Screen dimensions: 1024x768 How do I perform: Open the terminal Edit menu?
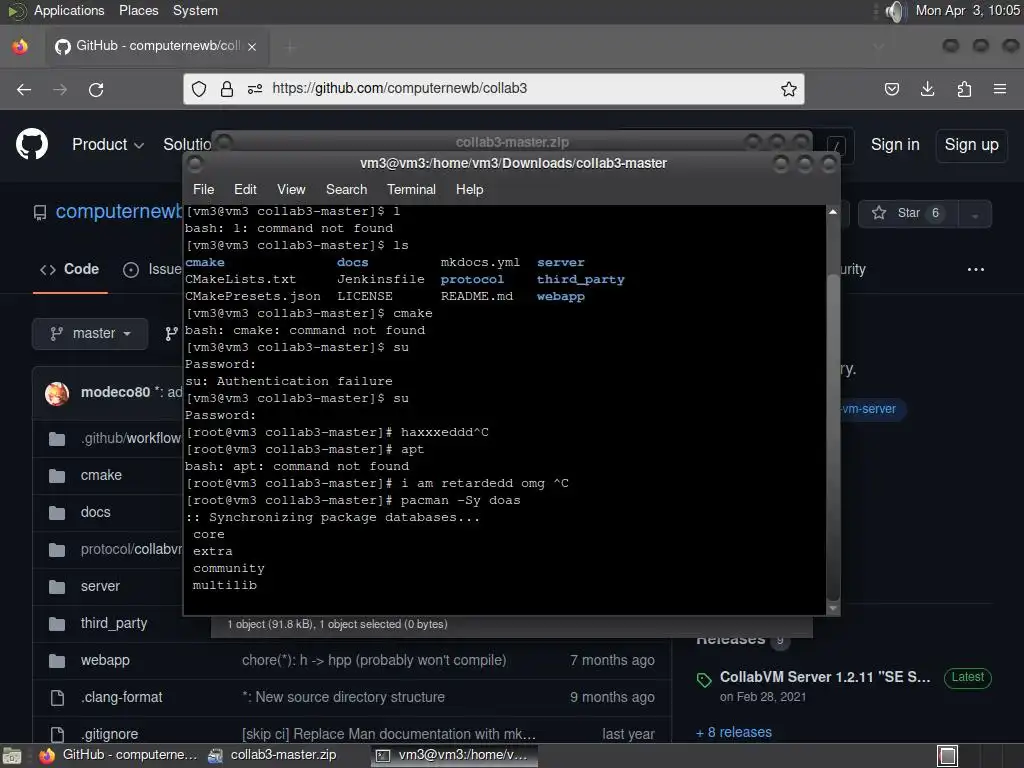pos(245,189)
